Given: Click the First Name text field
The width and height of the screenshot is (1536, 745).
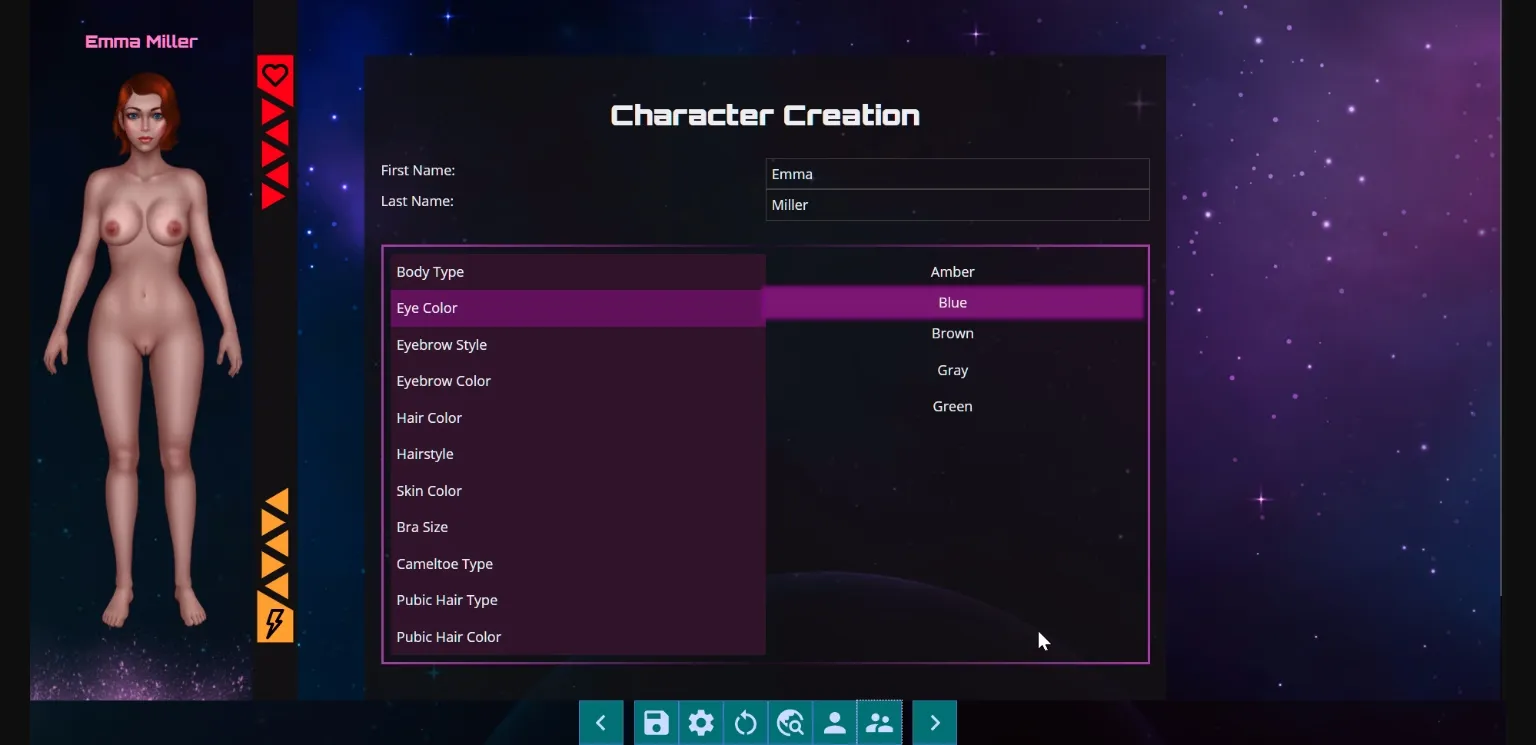Looking at the screenshot, I should point(957,173).
